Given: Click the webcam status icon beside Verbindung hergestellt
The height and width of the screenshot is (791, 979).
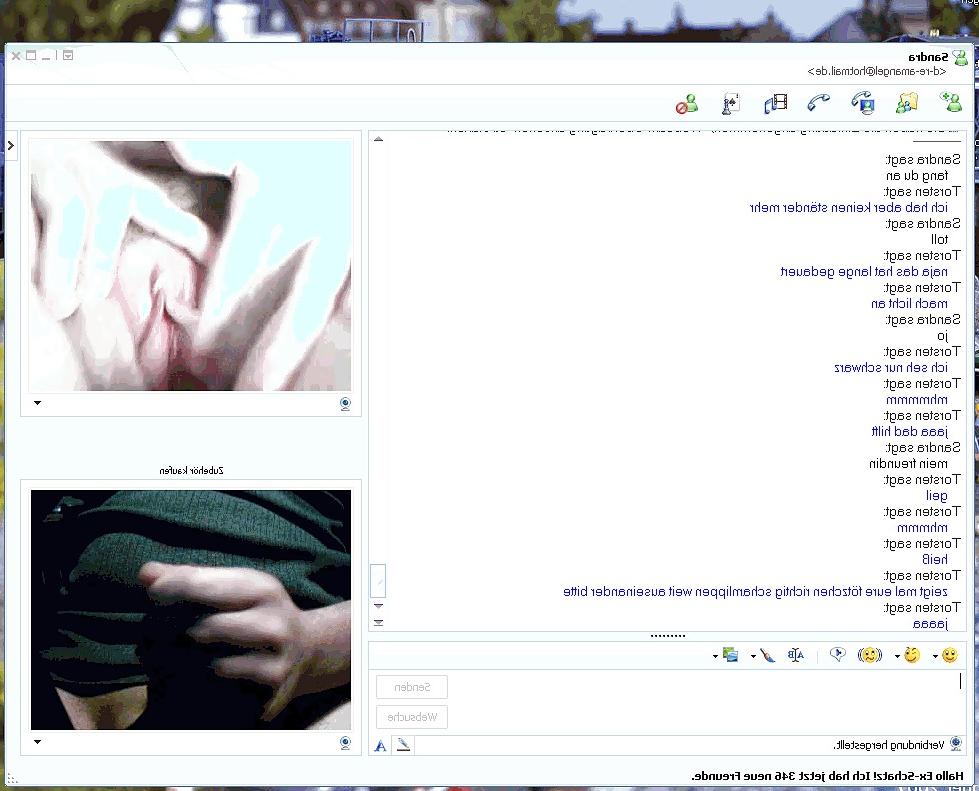Looking at the screenshot, I should pos(955,744).
